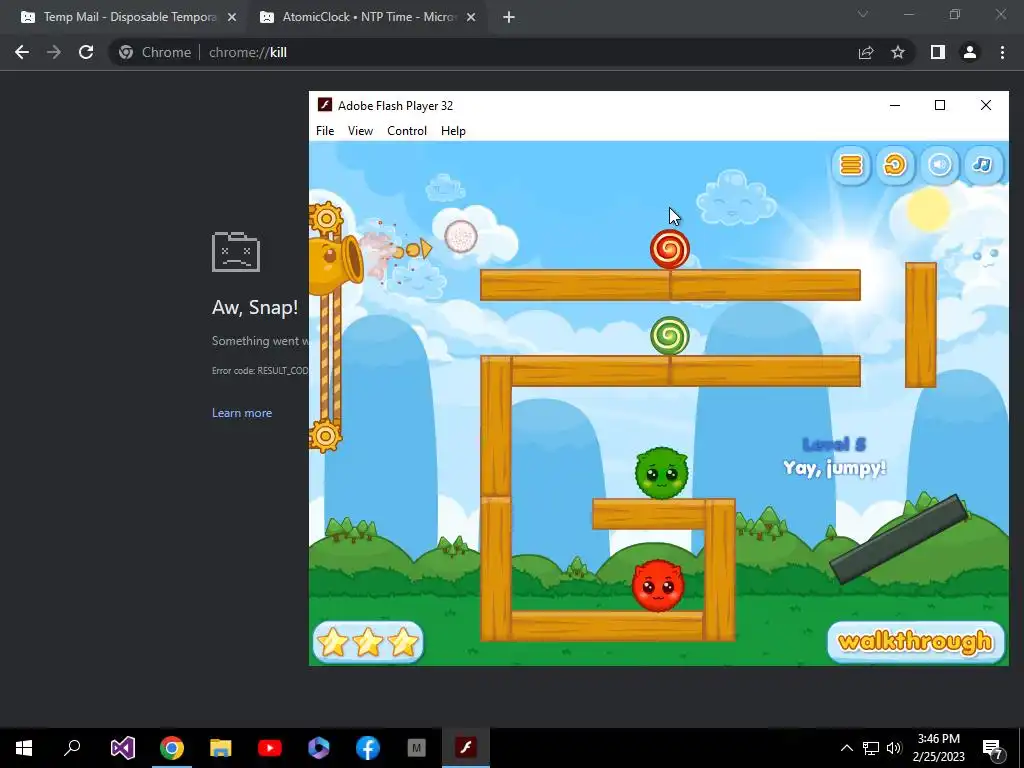
Task: Click the red fuzzy monster
Action: click(x=658, y=586)
